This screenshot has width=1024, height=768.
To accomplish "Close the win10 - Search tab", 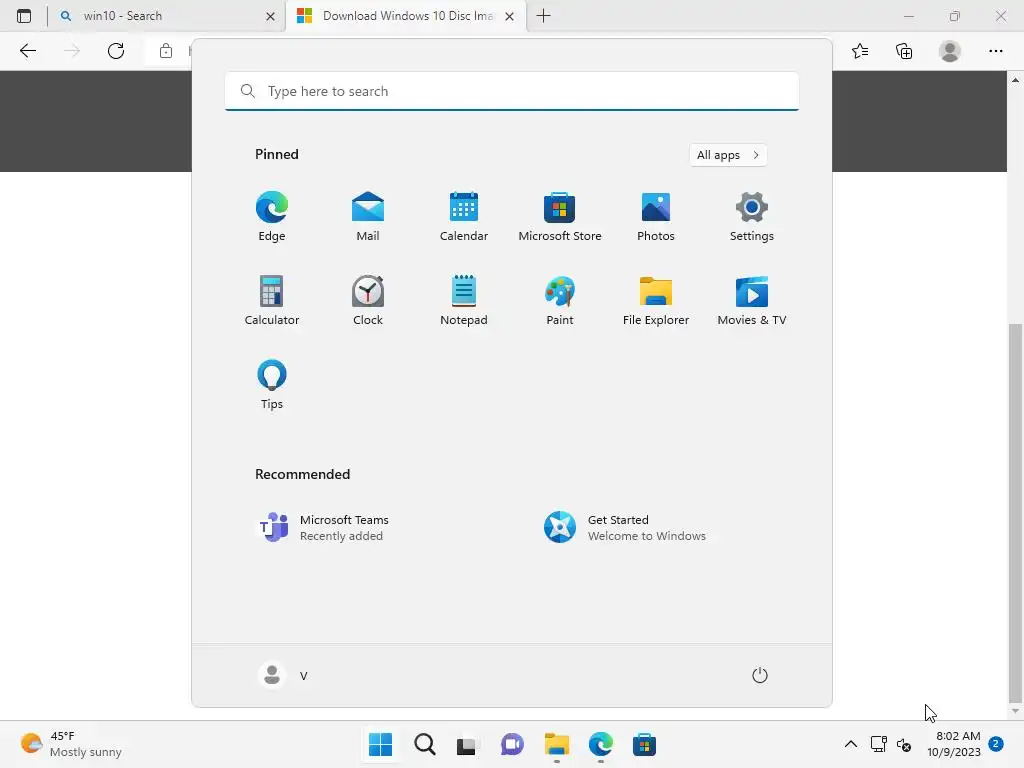I will (270, 16).
